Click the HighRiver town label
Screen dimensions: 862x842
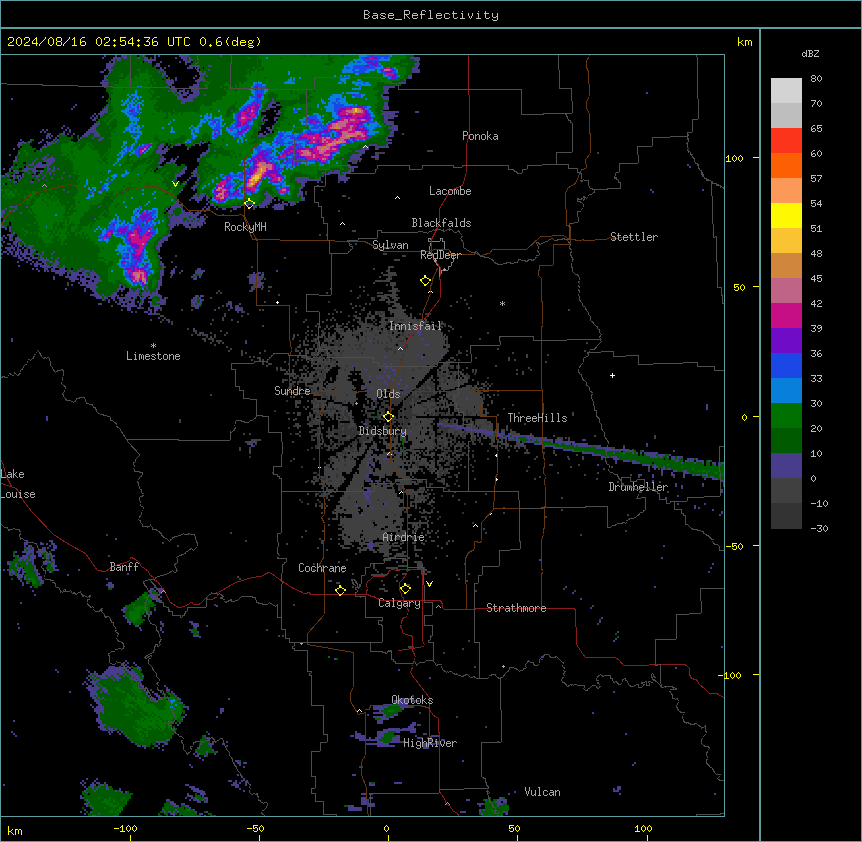430,743
